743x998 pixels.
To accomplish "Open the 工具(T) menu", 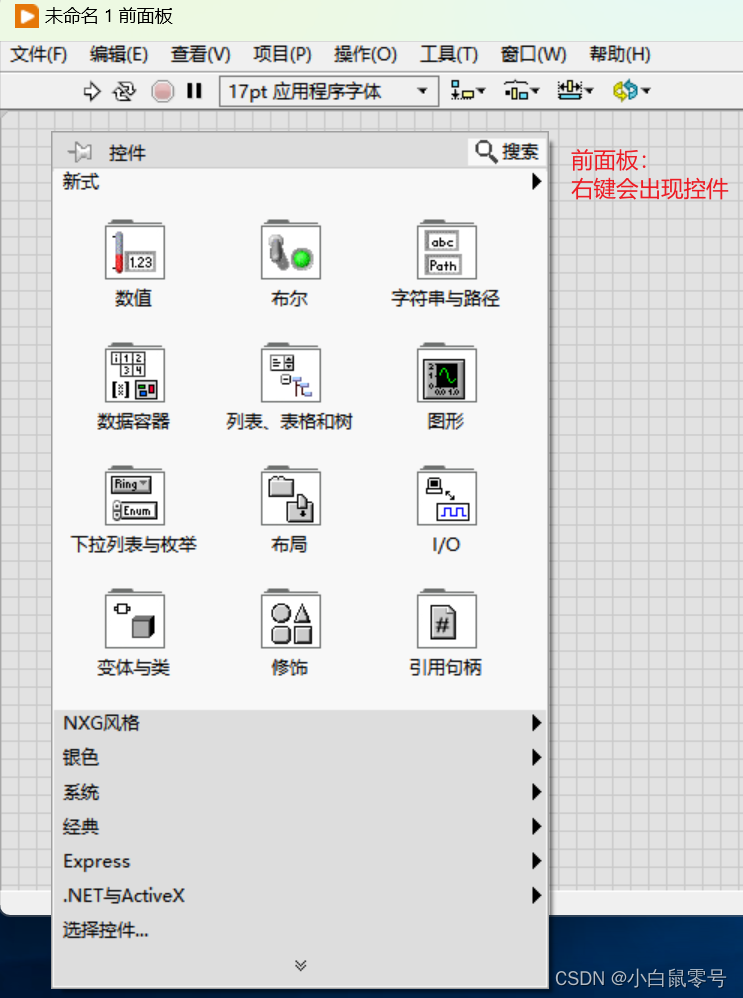I will pyautogui.click(x=448, y=54).
